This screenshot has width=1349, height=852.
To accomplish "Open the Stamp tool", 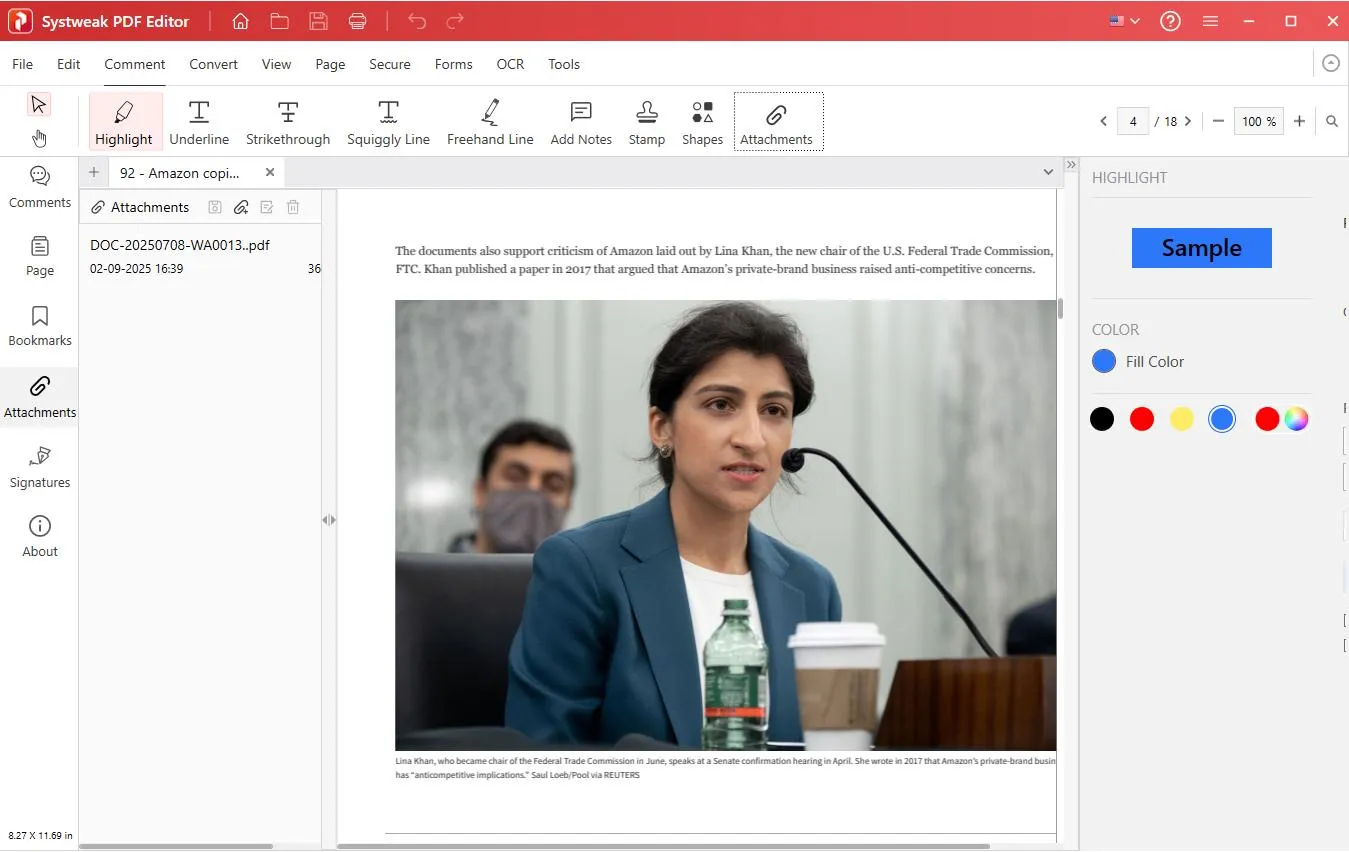I will pyautogui.click(x=647, y=122).
